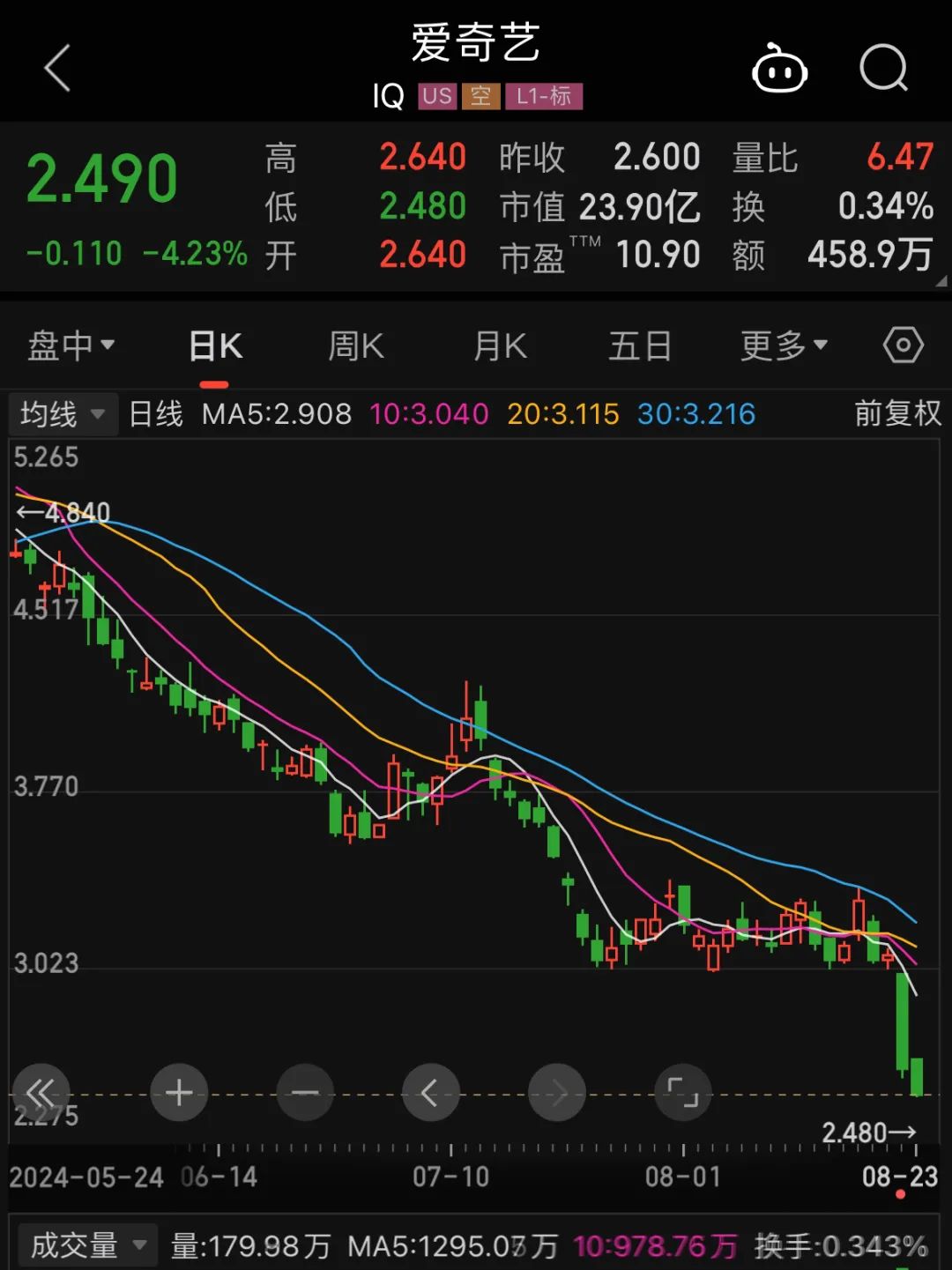Enter fullscreen chart mode icon
Image resolution: width=952 pixels, height=1270 pixels.
tap(682, 1093)
